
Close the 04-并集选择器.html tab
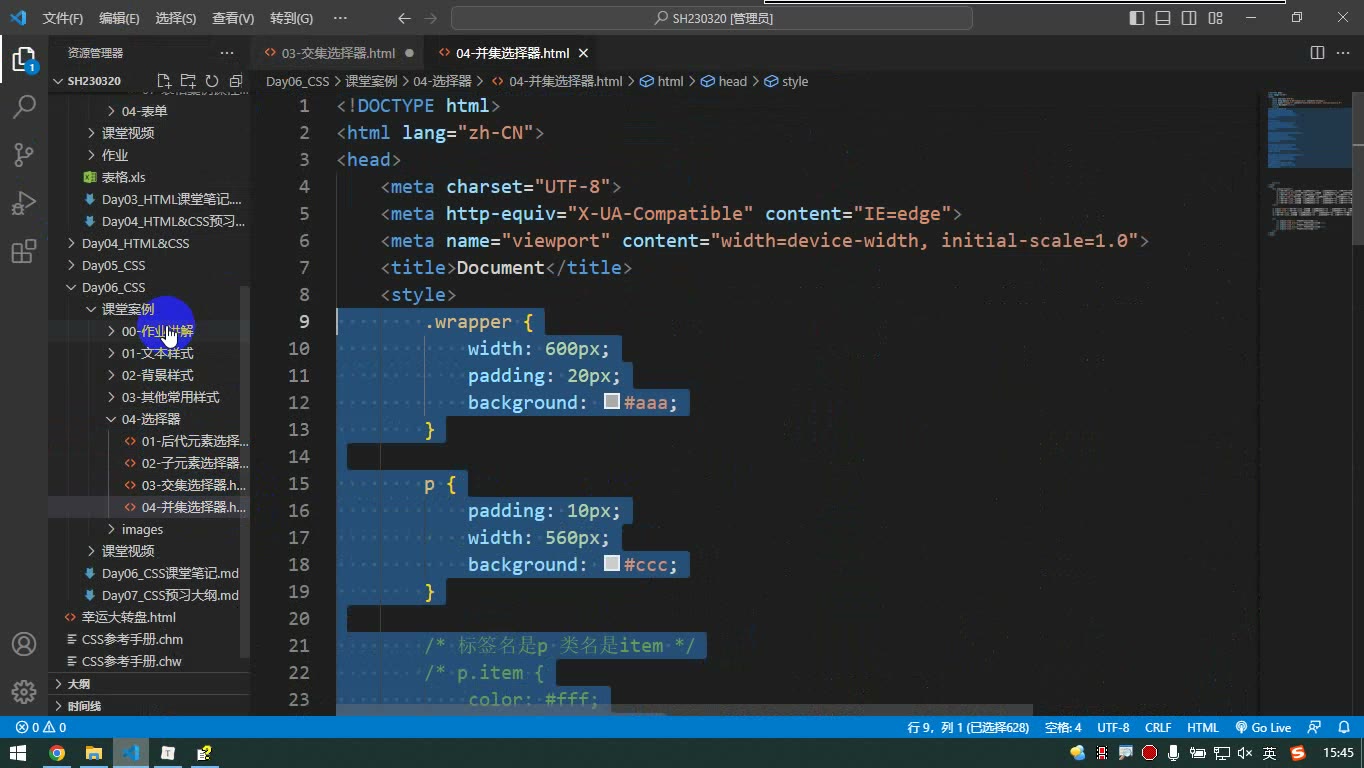pyautogui.click(x=584, y=53)
